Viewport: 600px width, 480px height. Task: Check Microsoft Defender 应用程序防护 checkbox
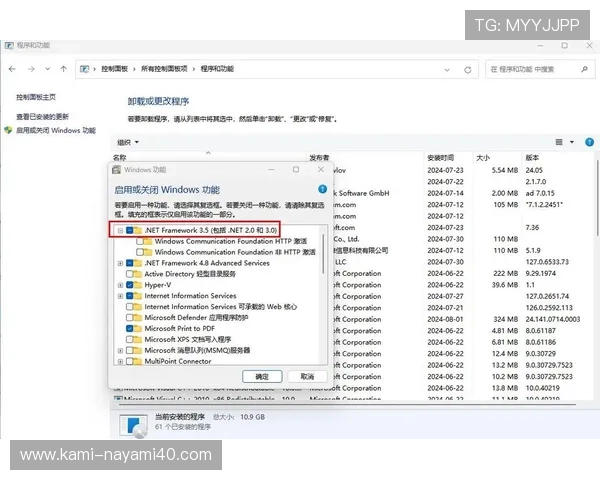click(129, 318)
